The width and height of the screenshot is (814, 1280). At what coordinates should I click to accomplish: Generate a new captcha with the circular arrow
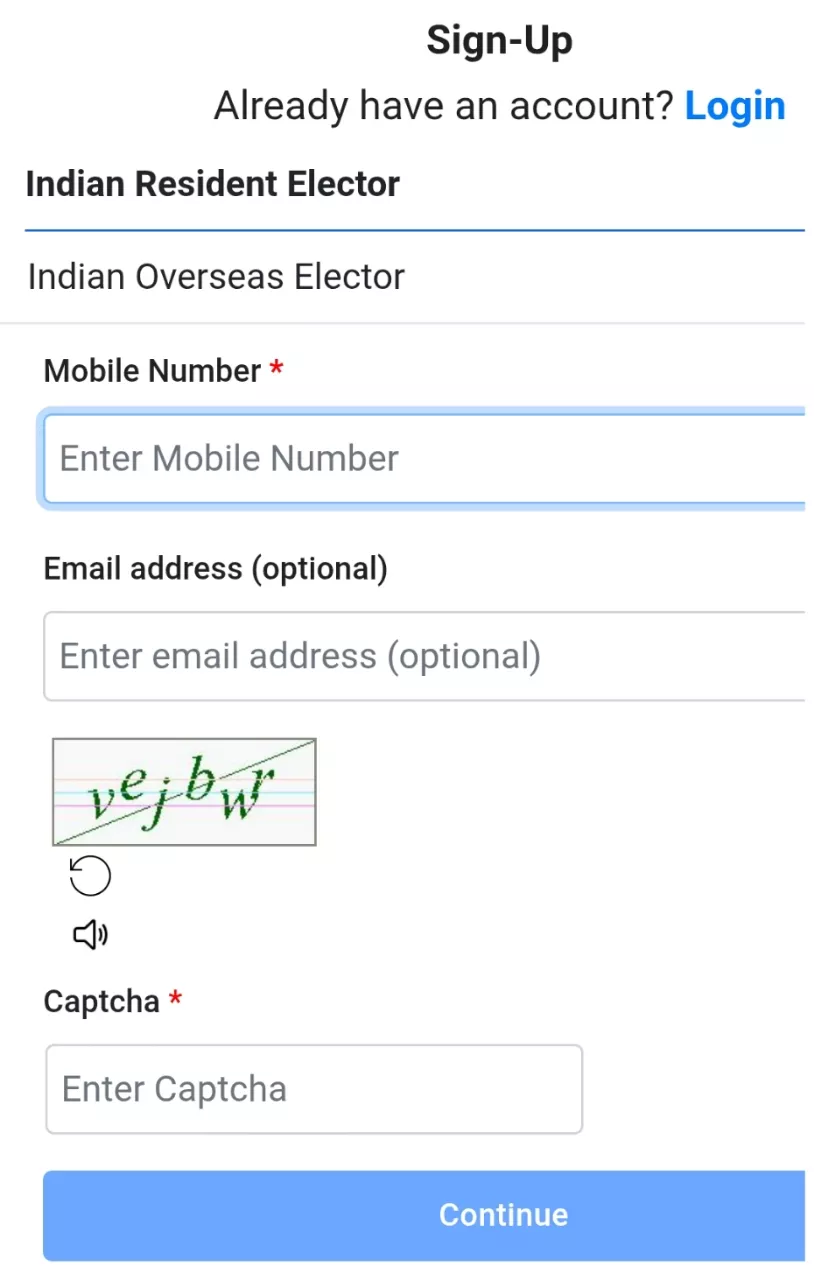point(89,874)
